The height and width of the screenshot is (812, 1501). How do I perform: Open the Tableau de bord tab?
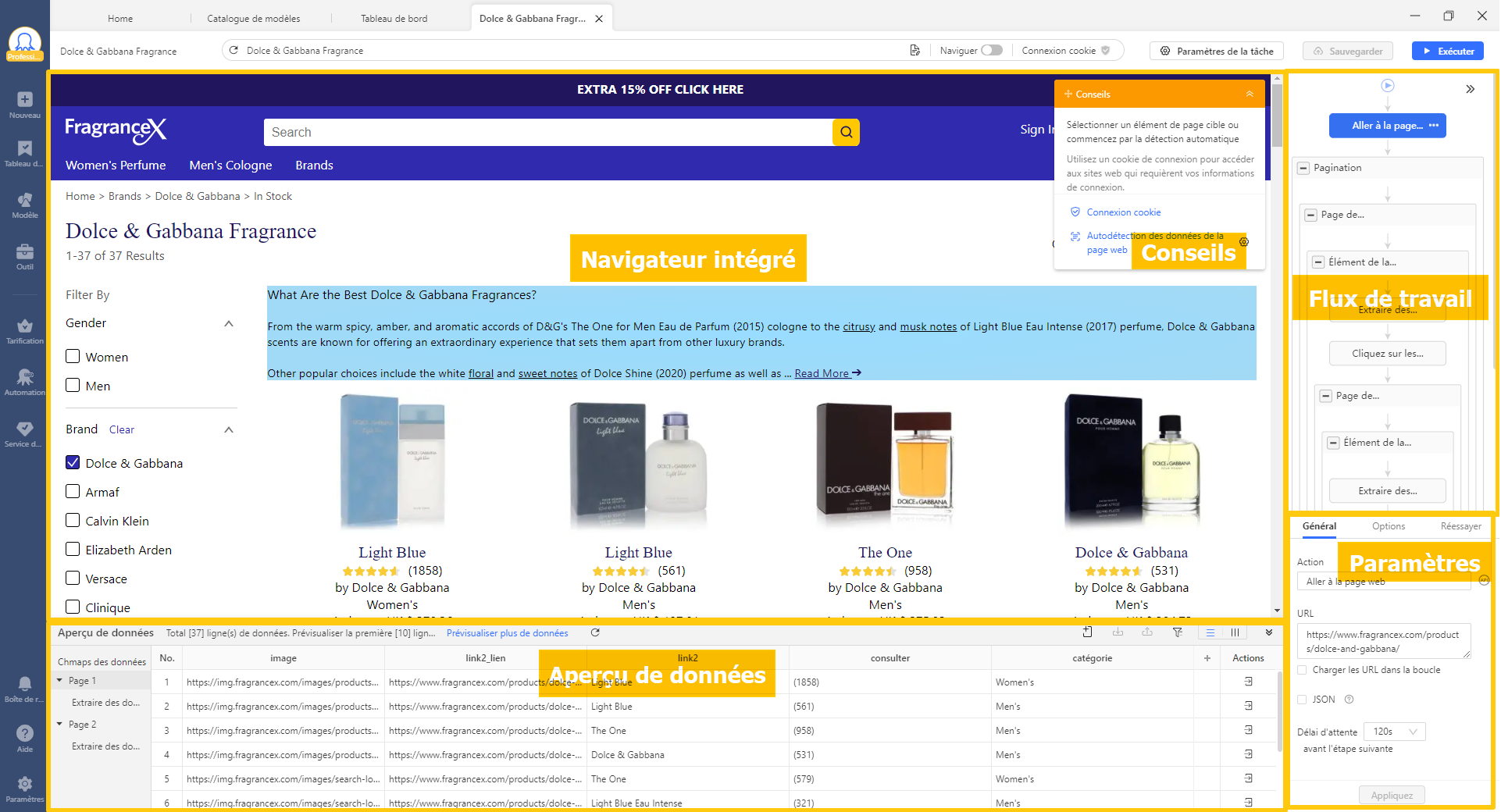coord(394,18)
